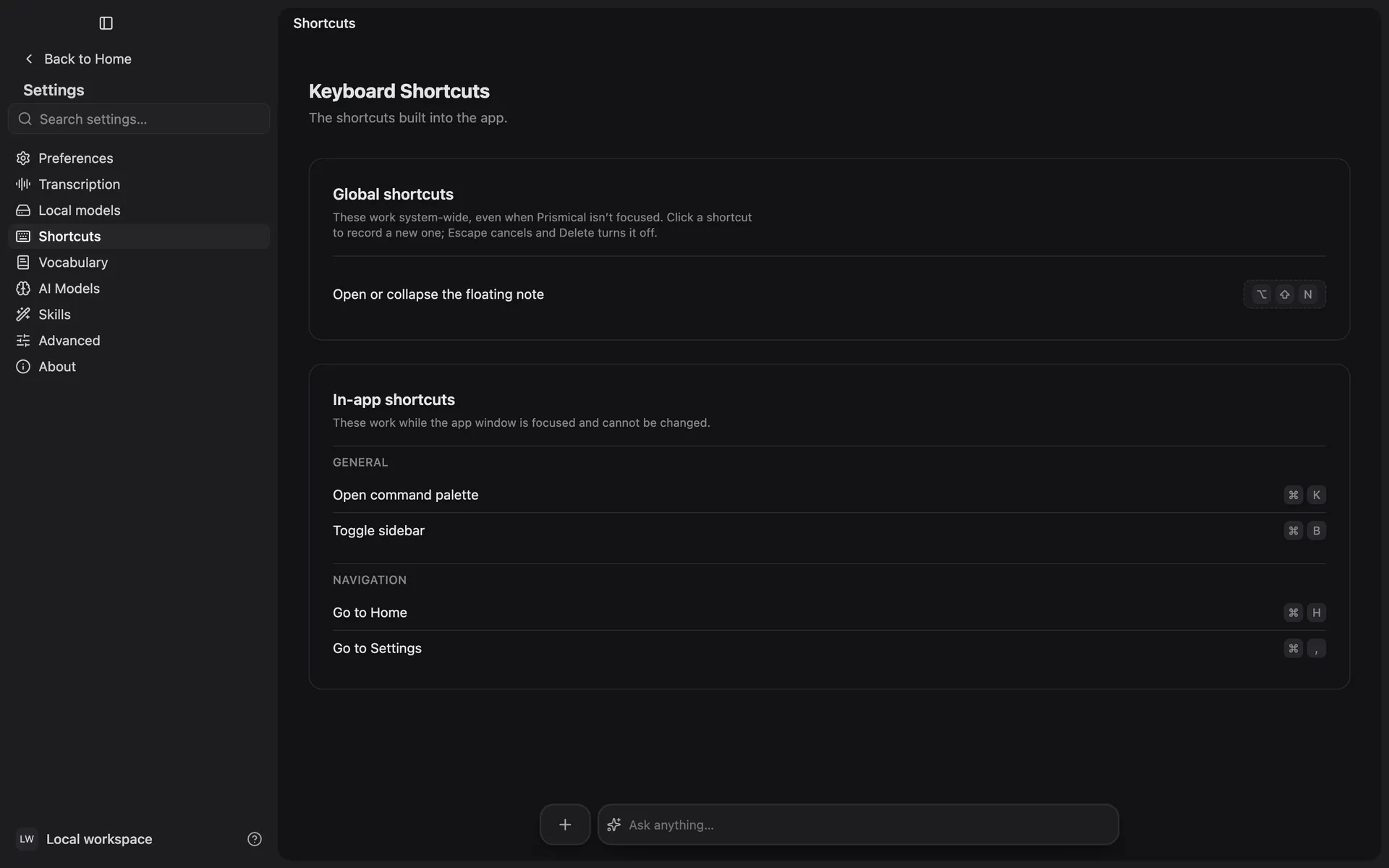Screen dimensions: 1389x868
Task: Click the Transcription waveform icon
Action: pos(23,184)
